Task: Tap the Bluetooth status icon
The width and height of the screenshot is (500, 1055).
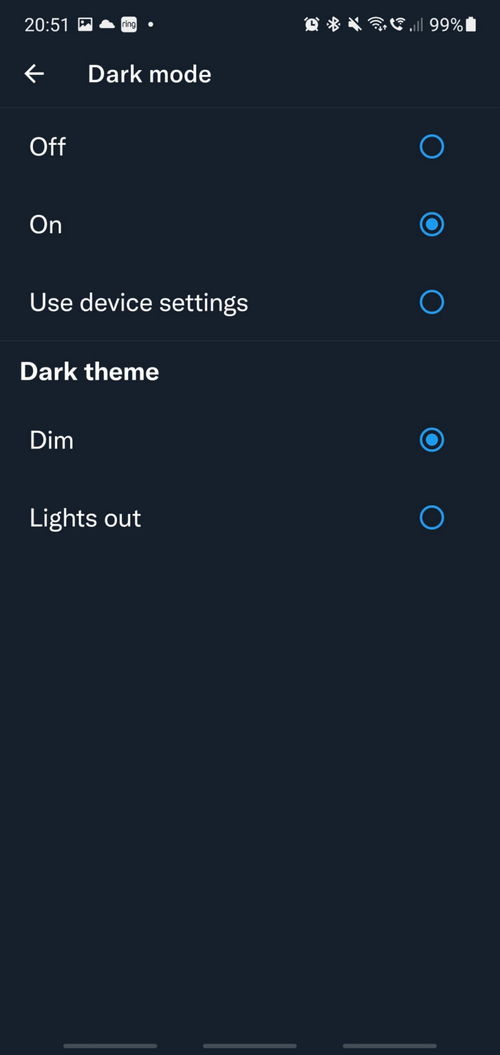Action: pyautogui.click(x=333, y=25)
